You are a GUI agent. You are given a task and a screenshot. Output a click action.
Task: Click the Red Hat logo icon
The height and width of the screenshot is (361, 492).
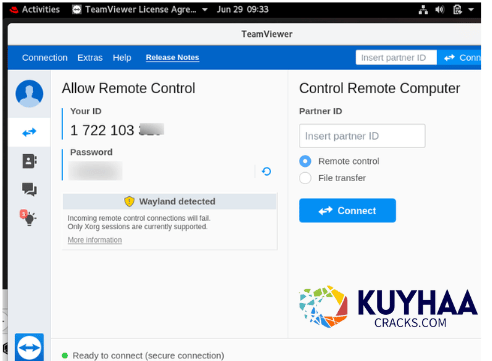14,10
